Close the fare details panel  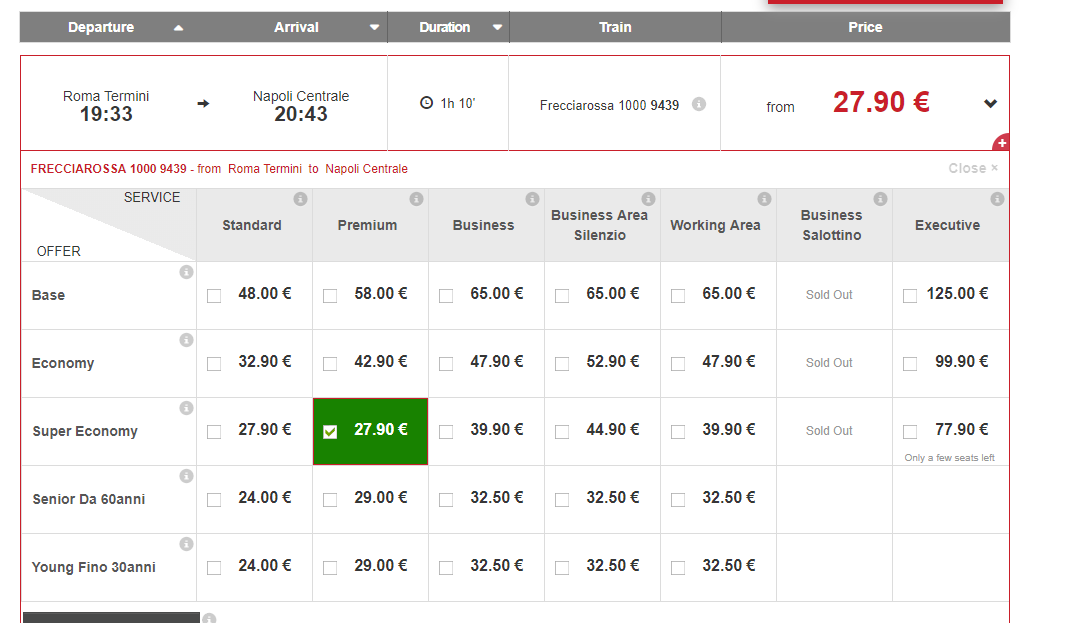point(972,168)
